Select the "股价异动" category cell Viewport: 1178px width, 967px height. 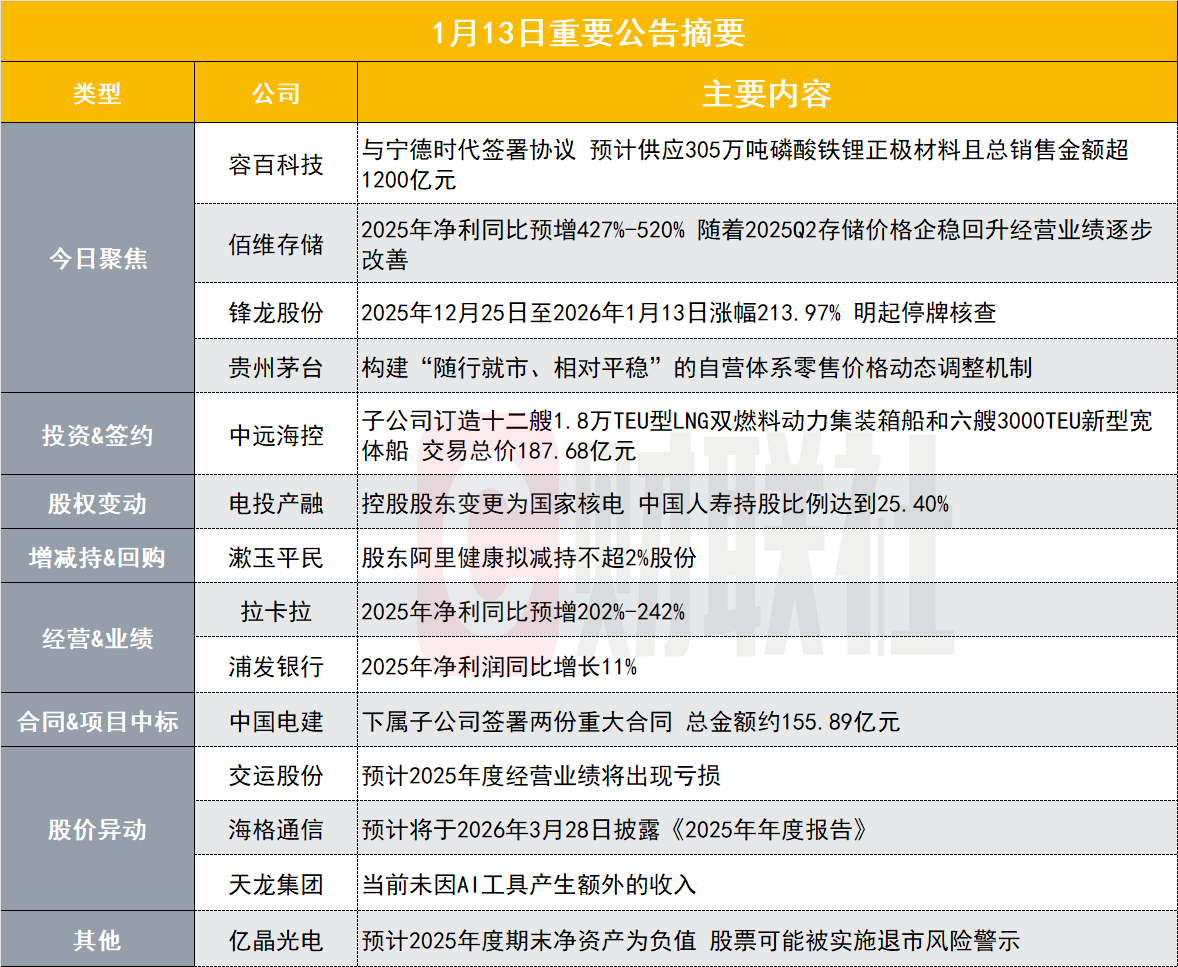point(98,830)
